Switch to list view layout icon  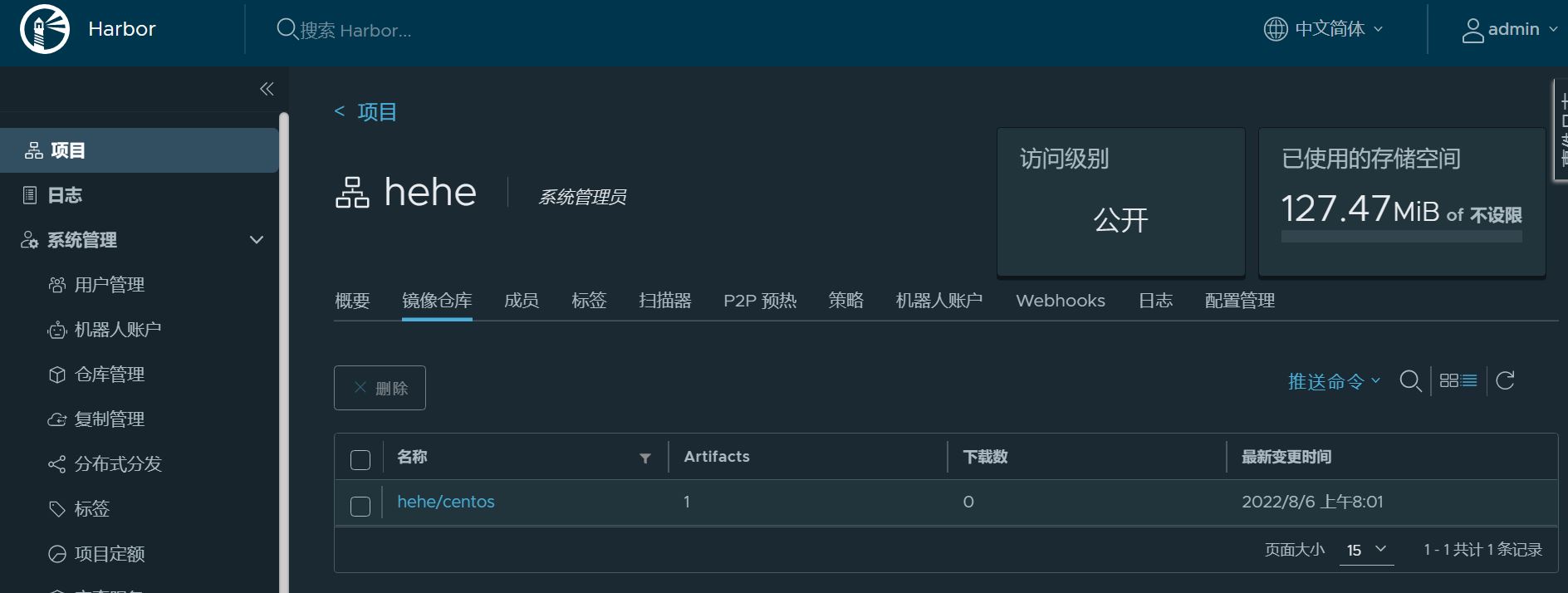tap(1469, 380)
